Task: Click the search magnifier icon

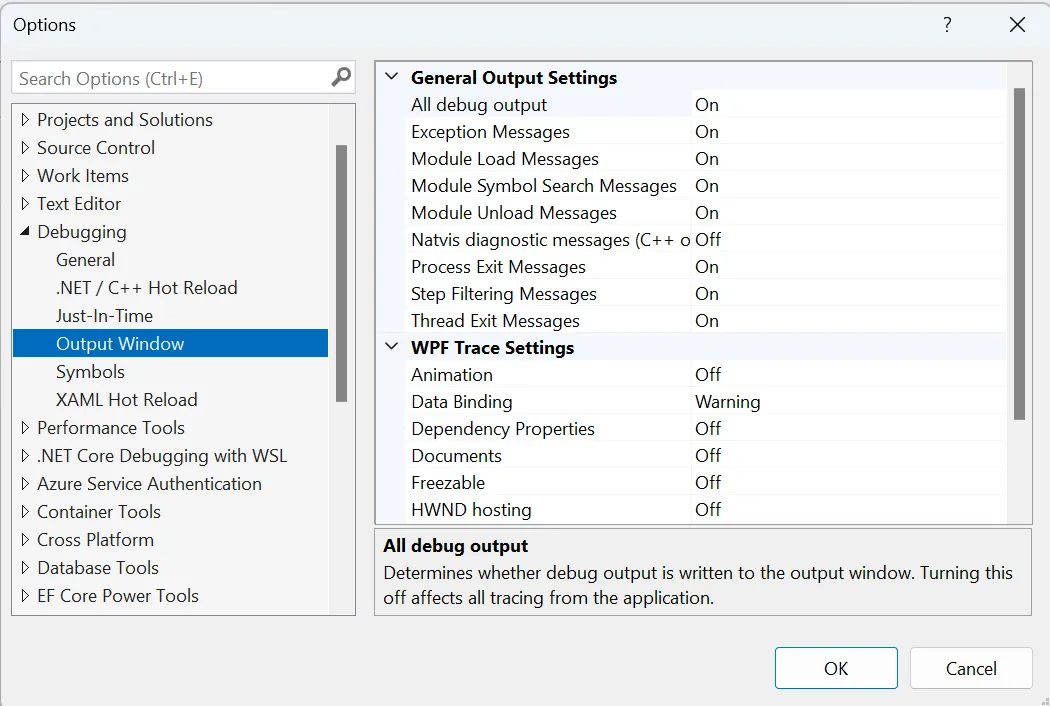Action: (x=341, y=77)
